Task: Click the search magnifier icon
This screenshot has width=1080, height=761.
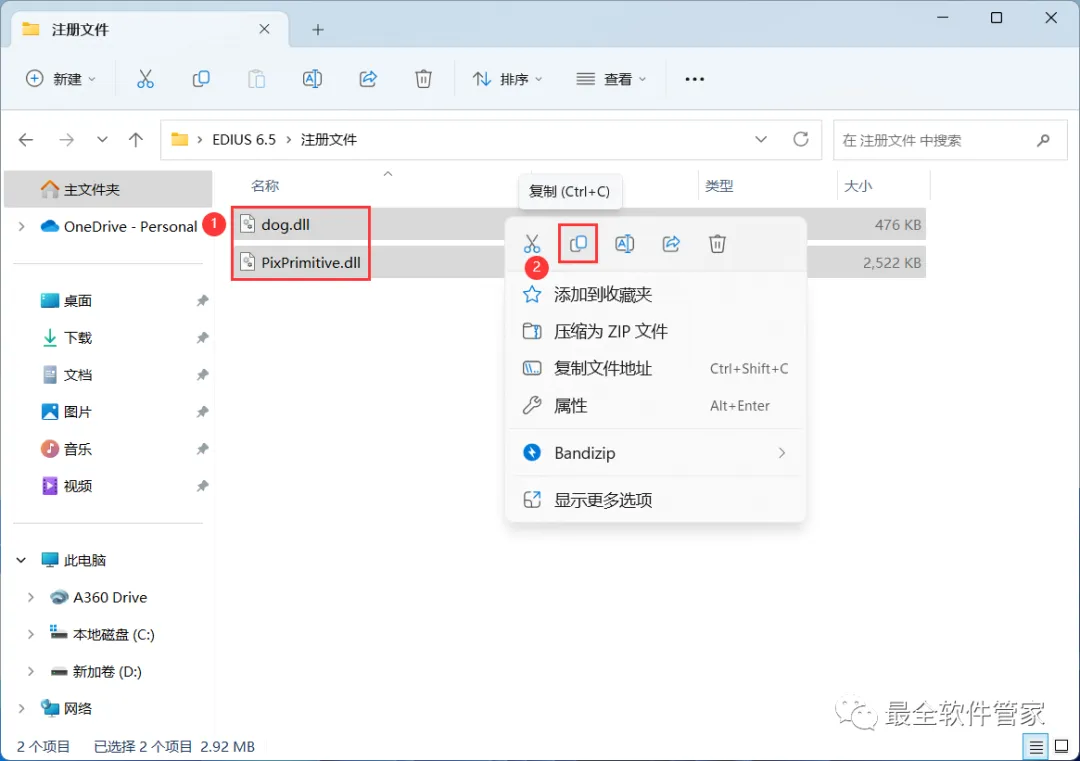Action: tap(1043, 140)
